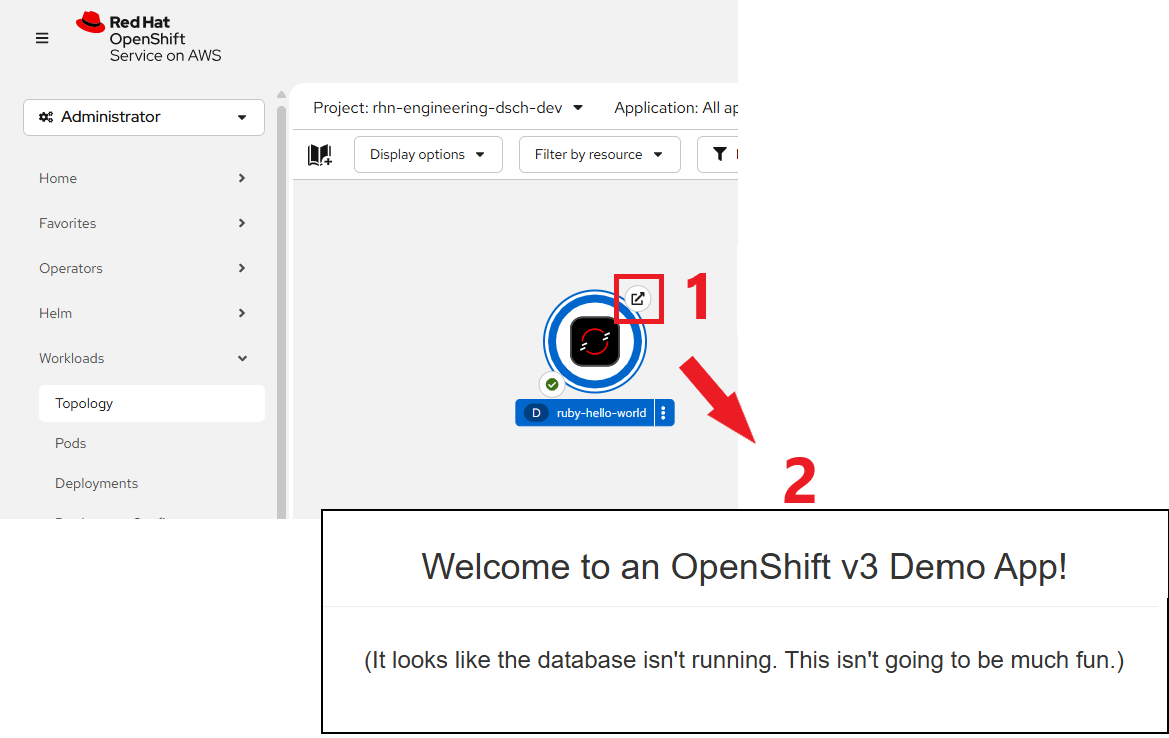Open the Administrator perspective switcher
1169x738 pixels.
(x=144, y=117)
